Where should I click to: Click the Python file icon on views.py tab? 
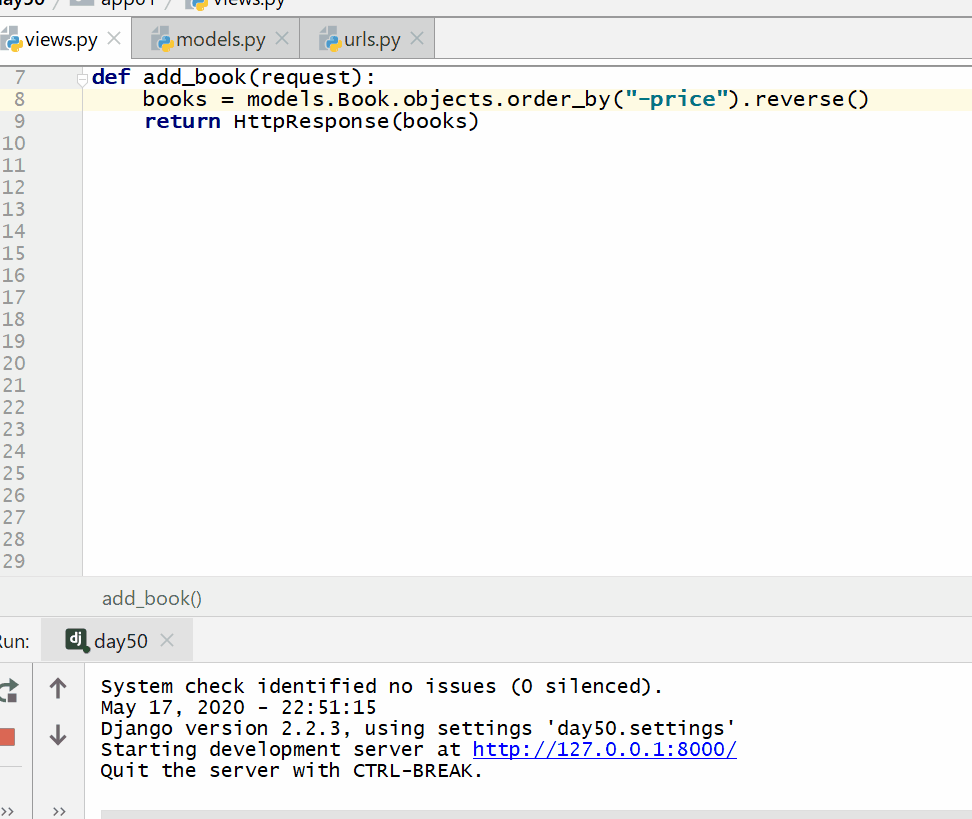pos(16,38)
